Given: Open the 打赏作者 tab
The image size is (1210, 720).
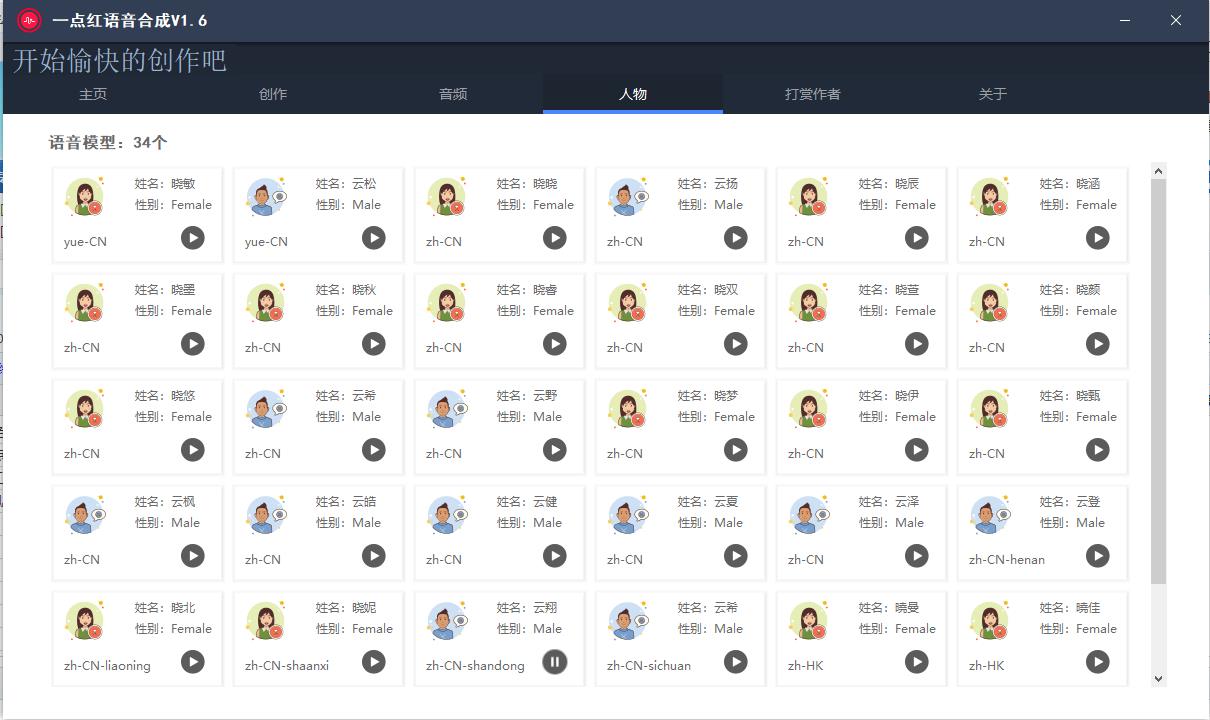Looking at the screenshot, I should (x=813, y=94).
